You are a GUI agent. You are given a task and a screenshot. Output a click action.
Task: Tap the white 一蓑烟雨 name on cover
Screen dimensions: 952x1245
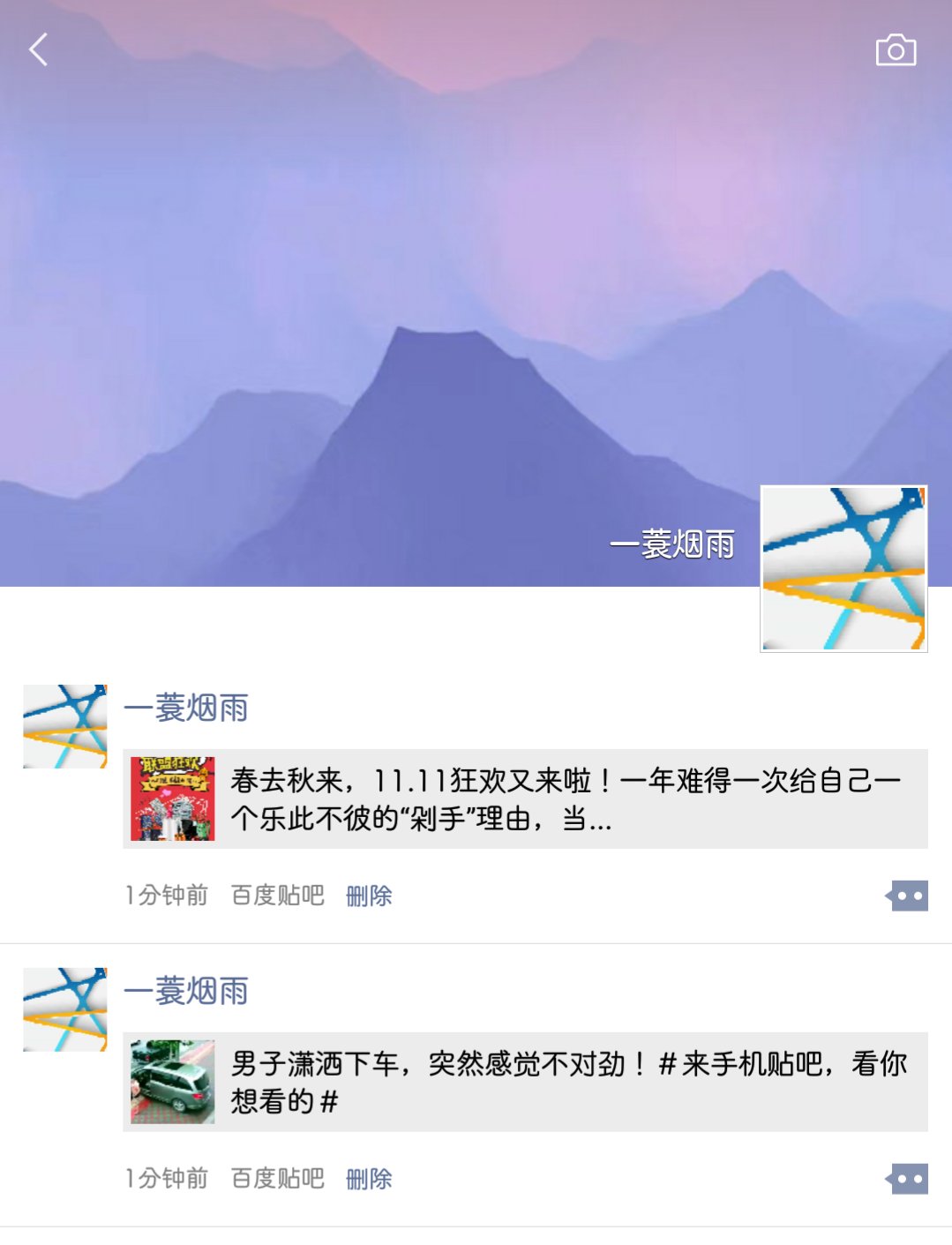[x=672, y=544]
